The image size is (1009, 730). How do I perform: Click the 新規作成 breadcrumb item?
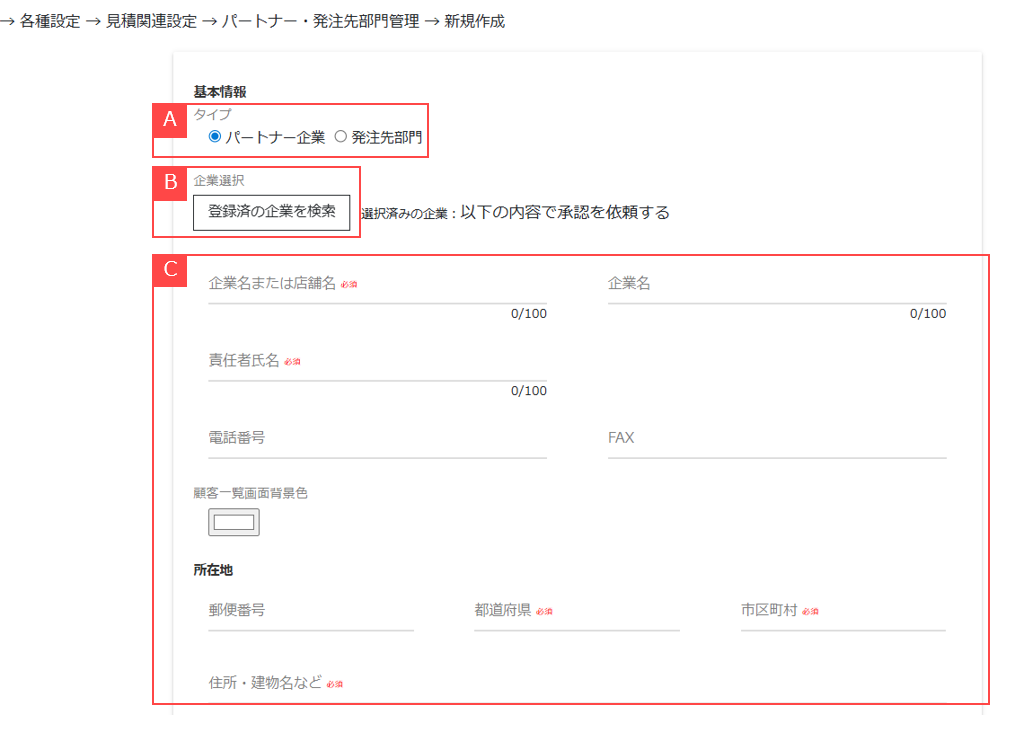(474, 21)
